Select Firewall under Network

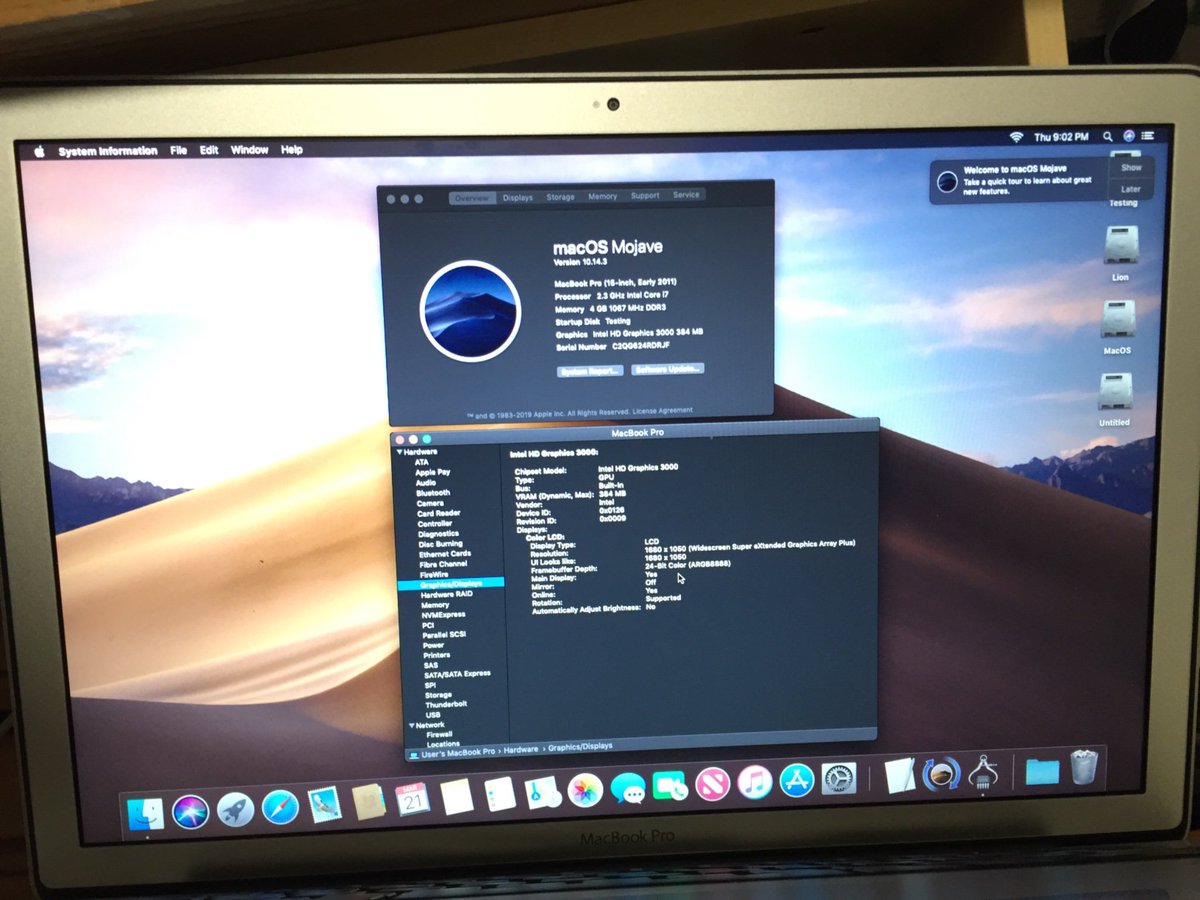[439, 735]
